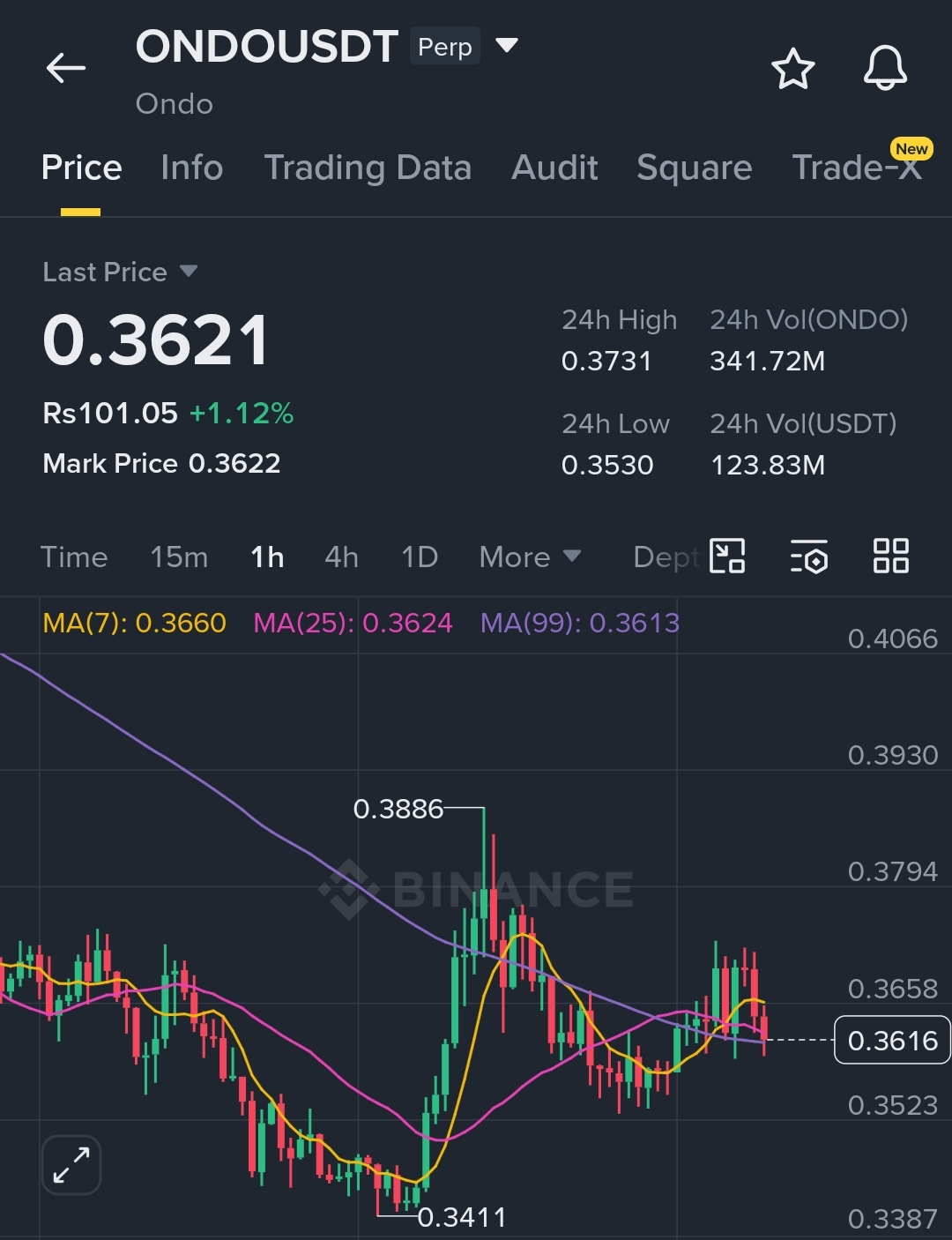Select the 15m chart interval
The image size is (952, 1240).
click(x=179, y=557)
